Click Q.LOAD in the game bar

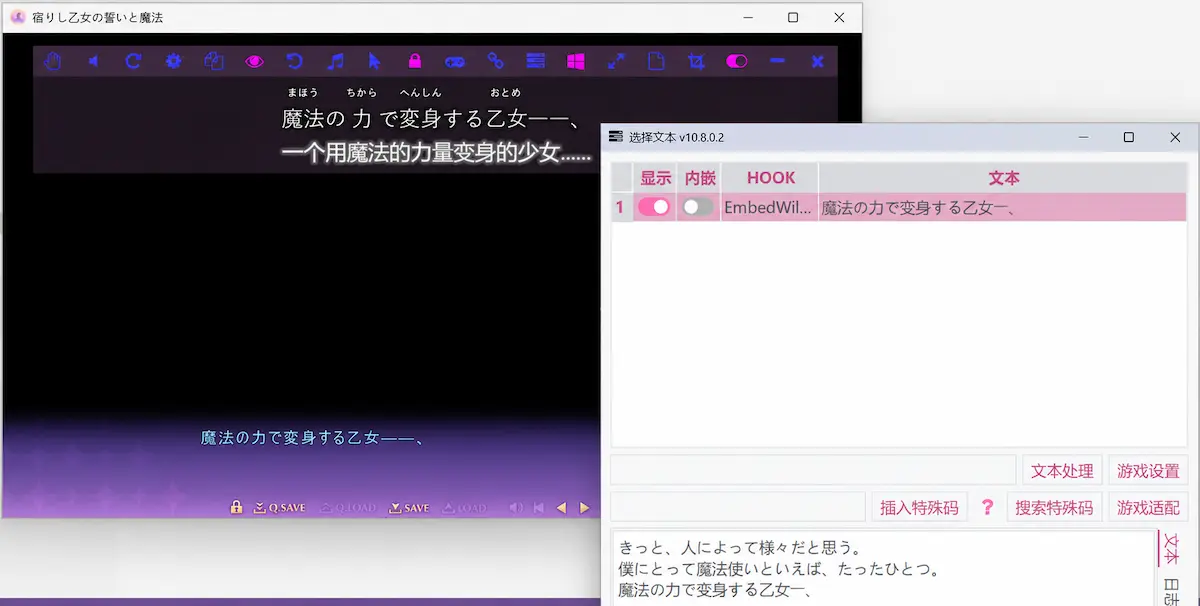pyautogui.click(x=348, y=508)
